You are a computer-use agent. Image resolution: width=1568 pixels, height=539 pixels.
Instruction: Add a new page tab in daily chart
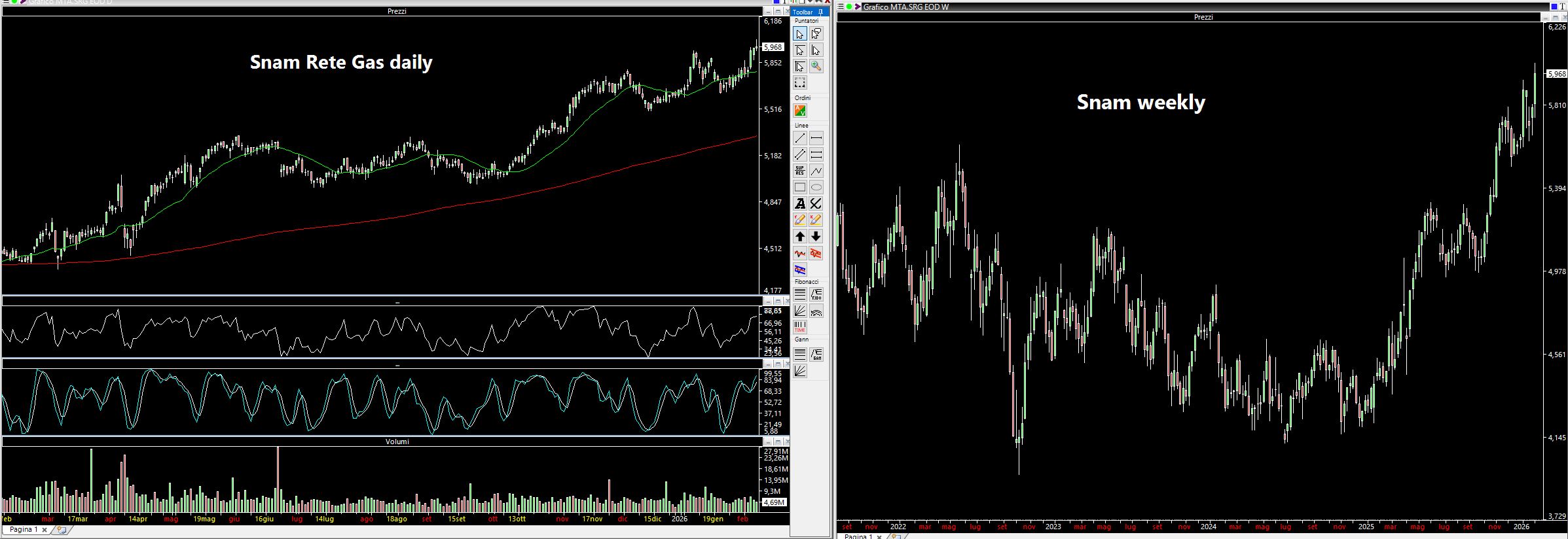point(61,530)
